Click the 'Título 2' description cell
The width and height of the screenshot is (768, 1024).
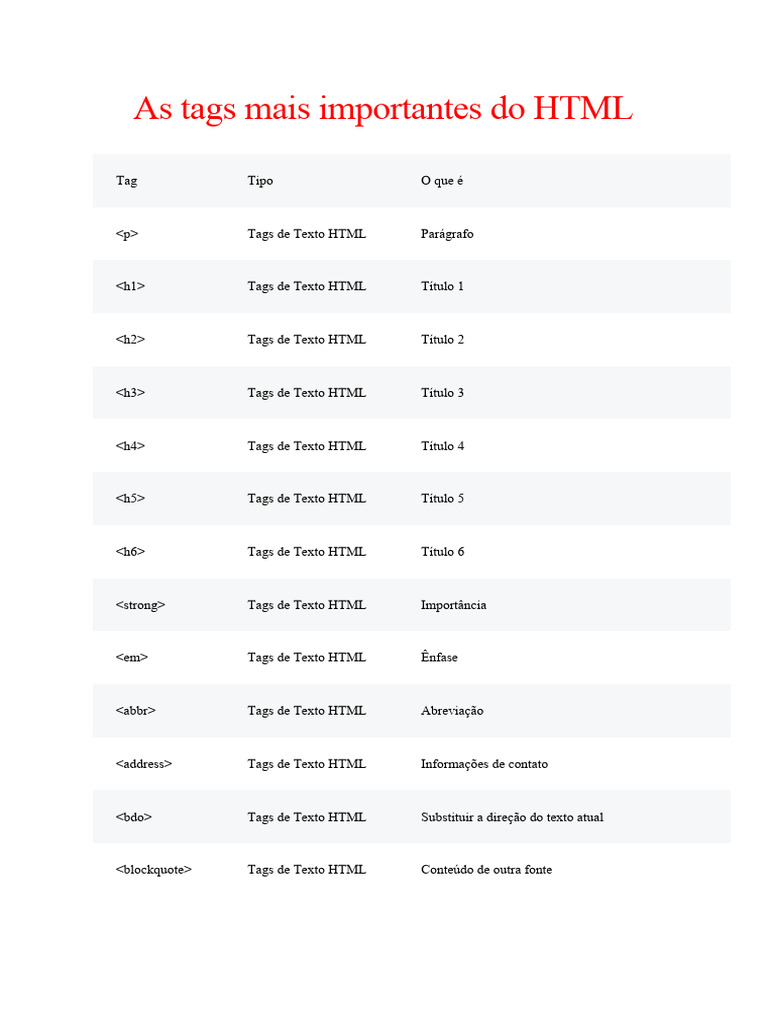[442, 339]
